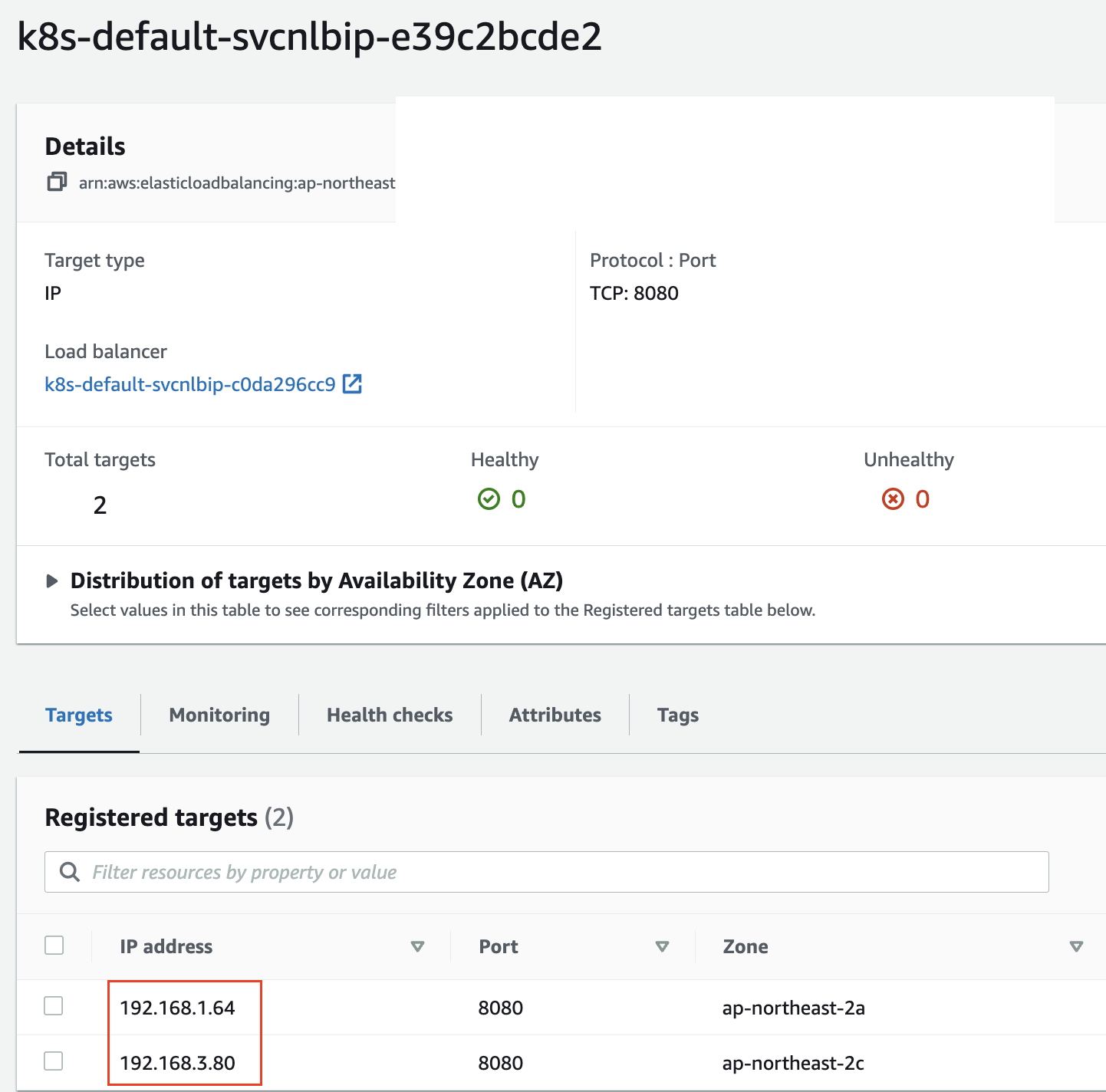
Task: Click the Healthy count 0
Action: [x=518, y=499]
